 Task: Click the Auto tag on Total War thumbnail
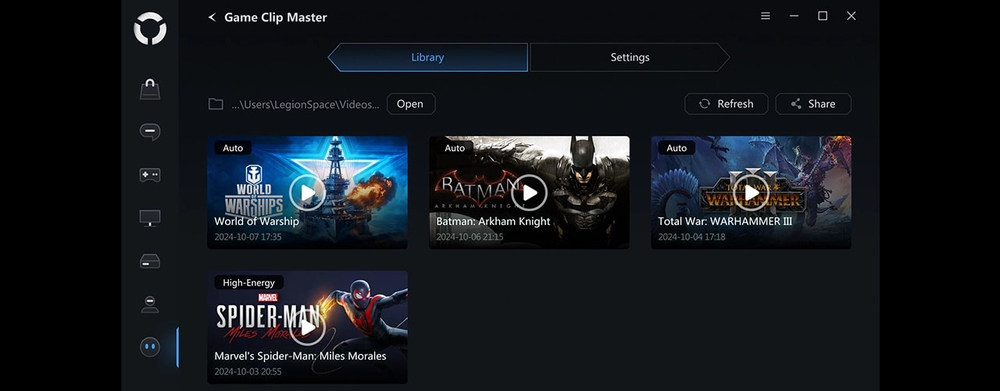(x=677, y=148)
